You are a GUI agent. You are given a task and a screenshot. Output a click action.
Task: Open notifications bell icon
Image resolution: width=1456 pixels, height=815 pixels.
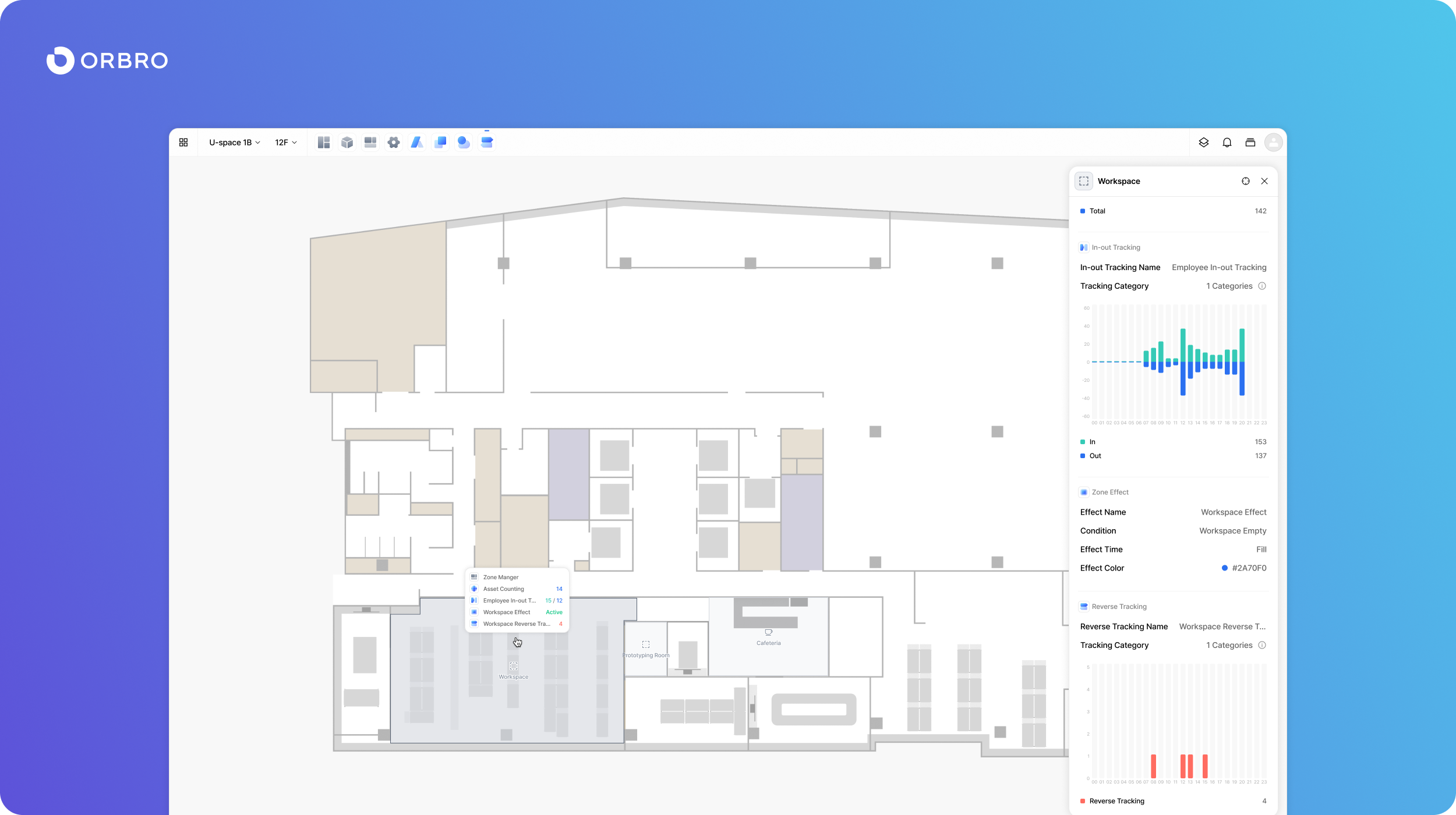point(1227,142)
